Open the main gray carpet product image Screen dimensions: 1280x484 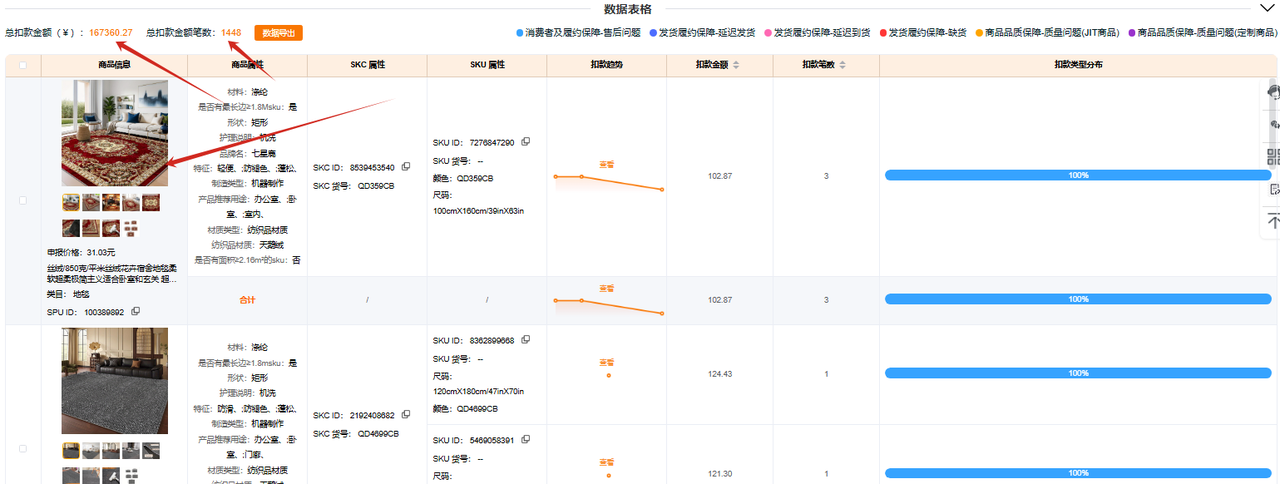coord(115,381)
